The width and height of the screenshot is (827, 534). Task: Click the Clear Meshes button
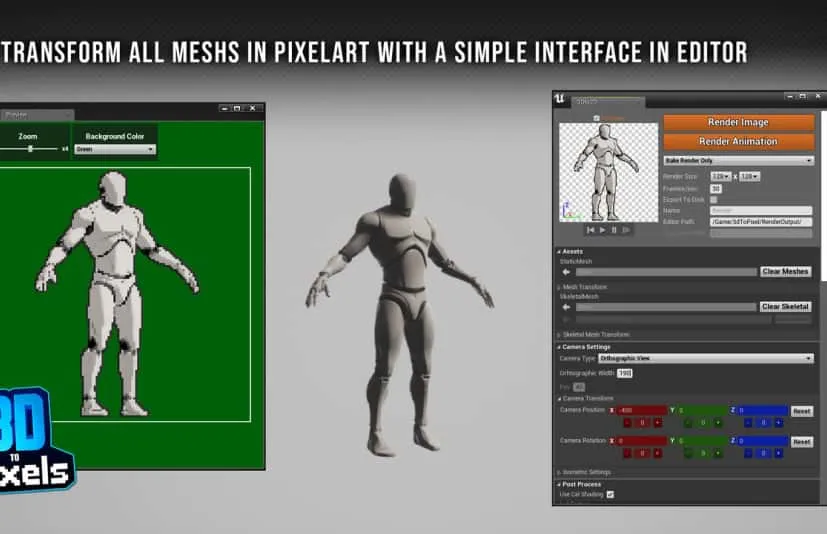tap(785, 271)
